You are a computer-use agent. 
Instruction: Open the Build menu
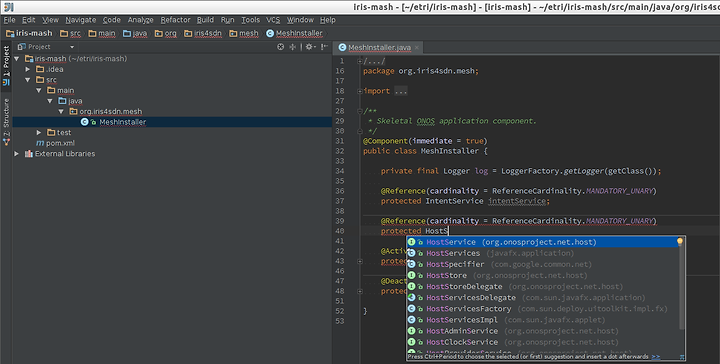205,20
